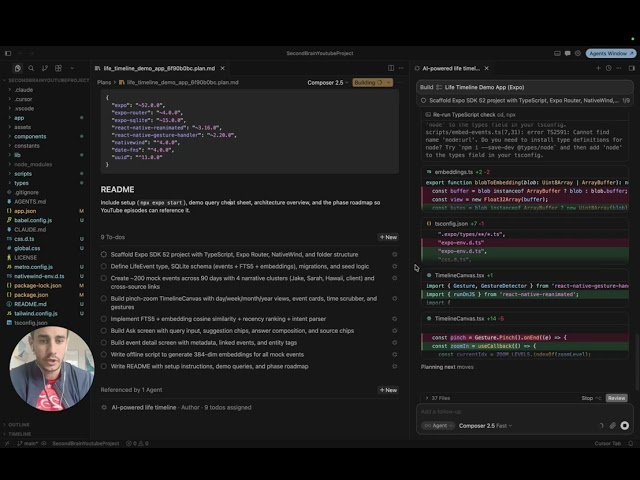640x480 pixels.
Task: Check the Create ~200 mock events to-do circle
Action: tap(104, 278)
